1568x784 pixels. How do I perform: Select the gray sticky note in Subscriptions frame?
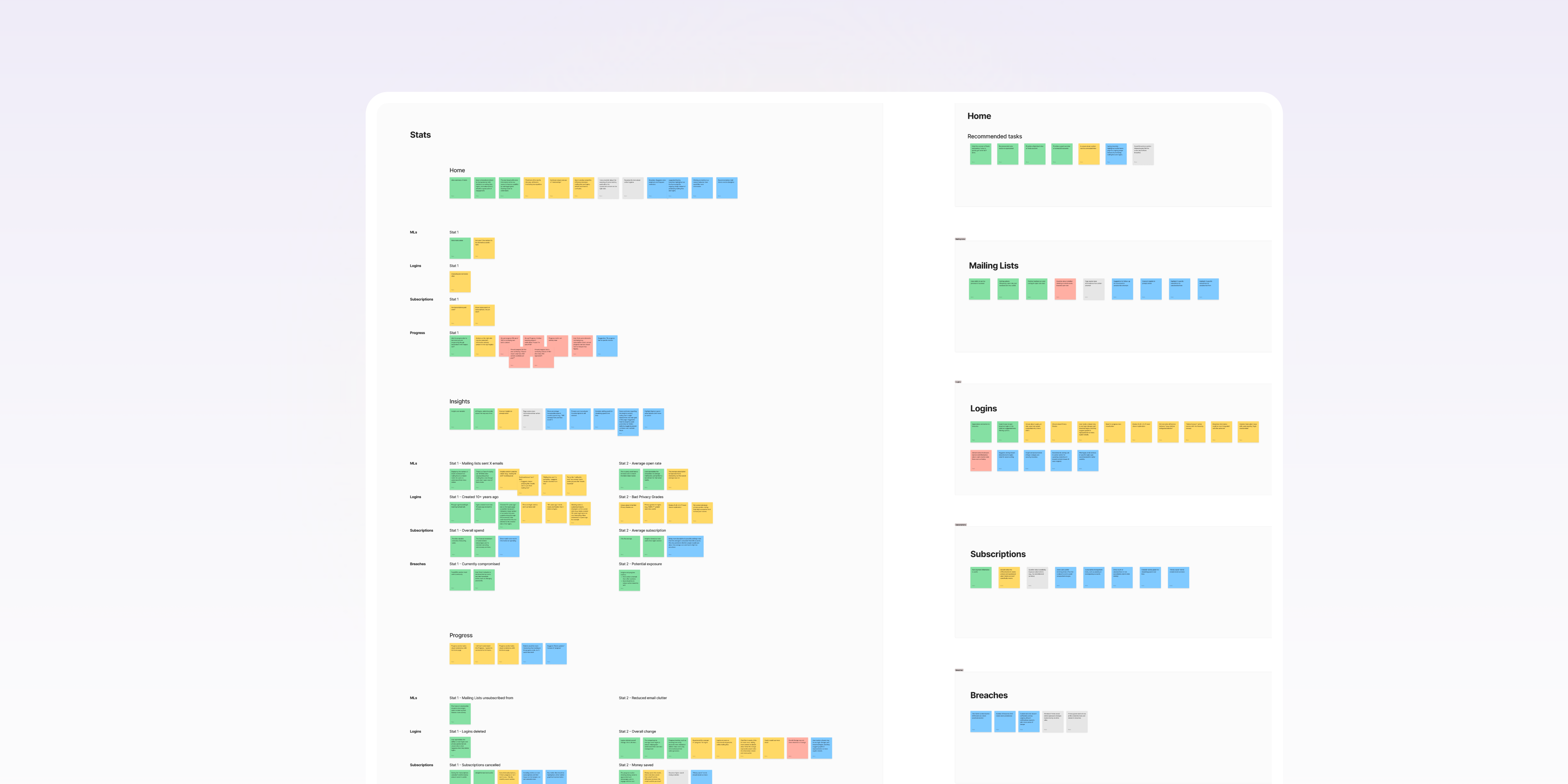click(x=1037, y=578)
